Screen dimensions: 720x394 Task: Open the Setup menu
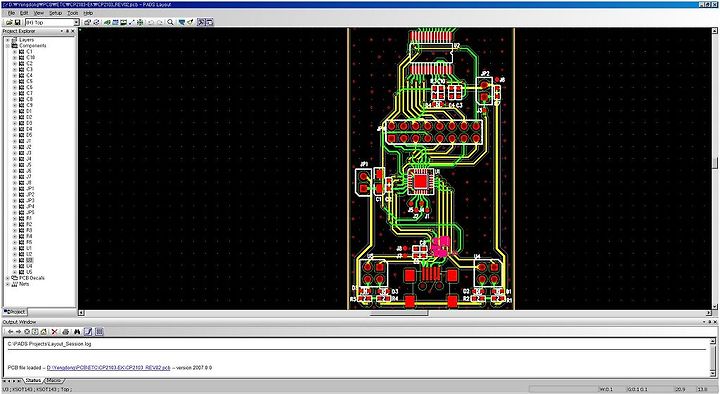[55, 13]
